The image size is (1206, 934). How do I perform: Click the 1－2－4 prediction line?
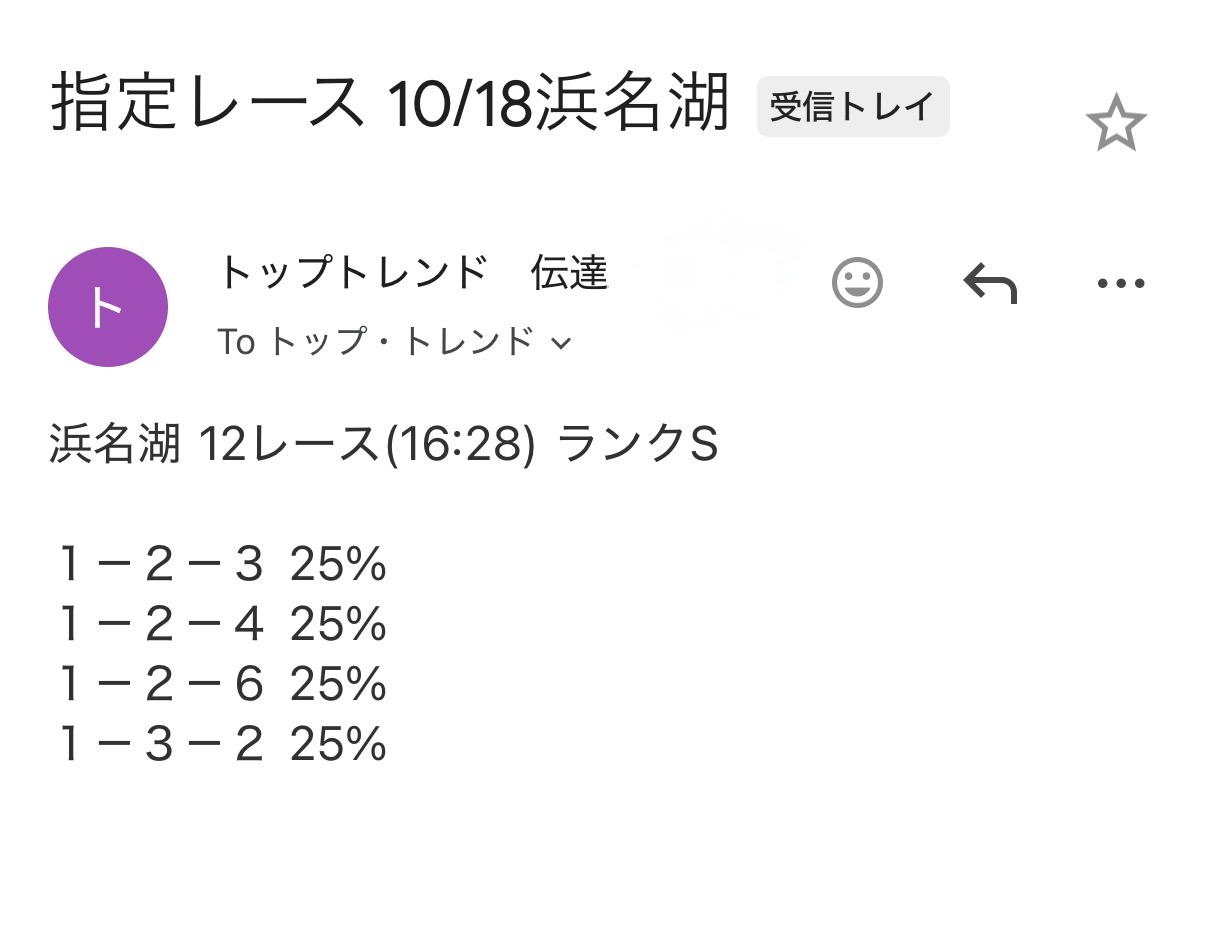161,626
